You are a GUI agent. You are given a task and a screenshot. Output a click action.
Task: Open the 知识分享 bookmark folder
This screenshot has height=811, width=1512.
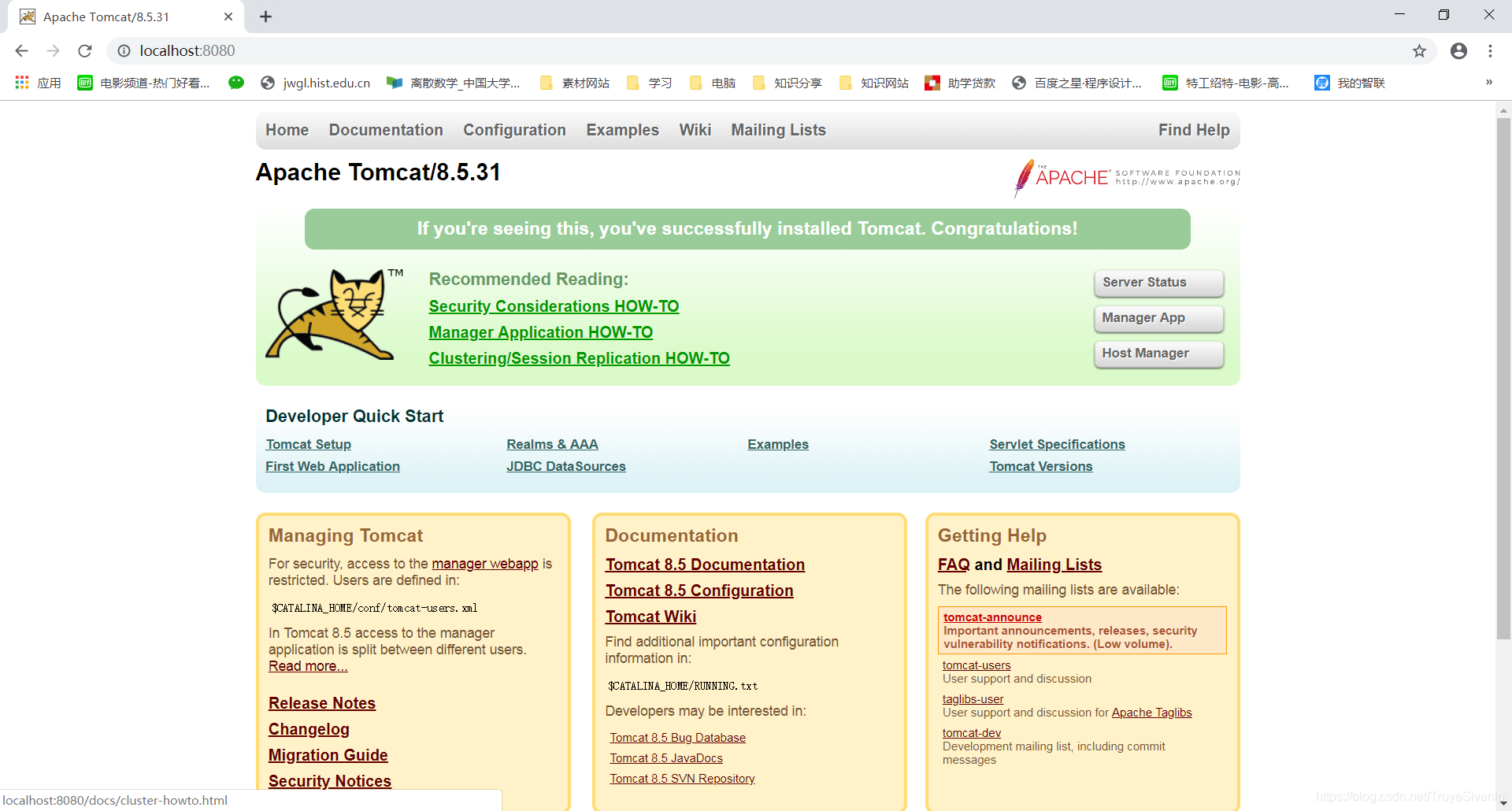tap(787, 83)
